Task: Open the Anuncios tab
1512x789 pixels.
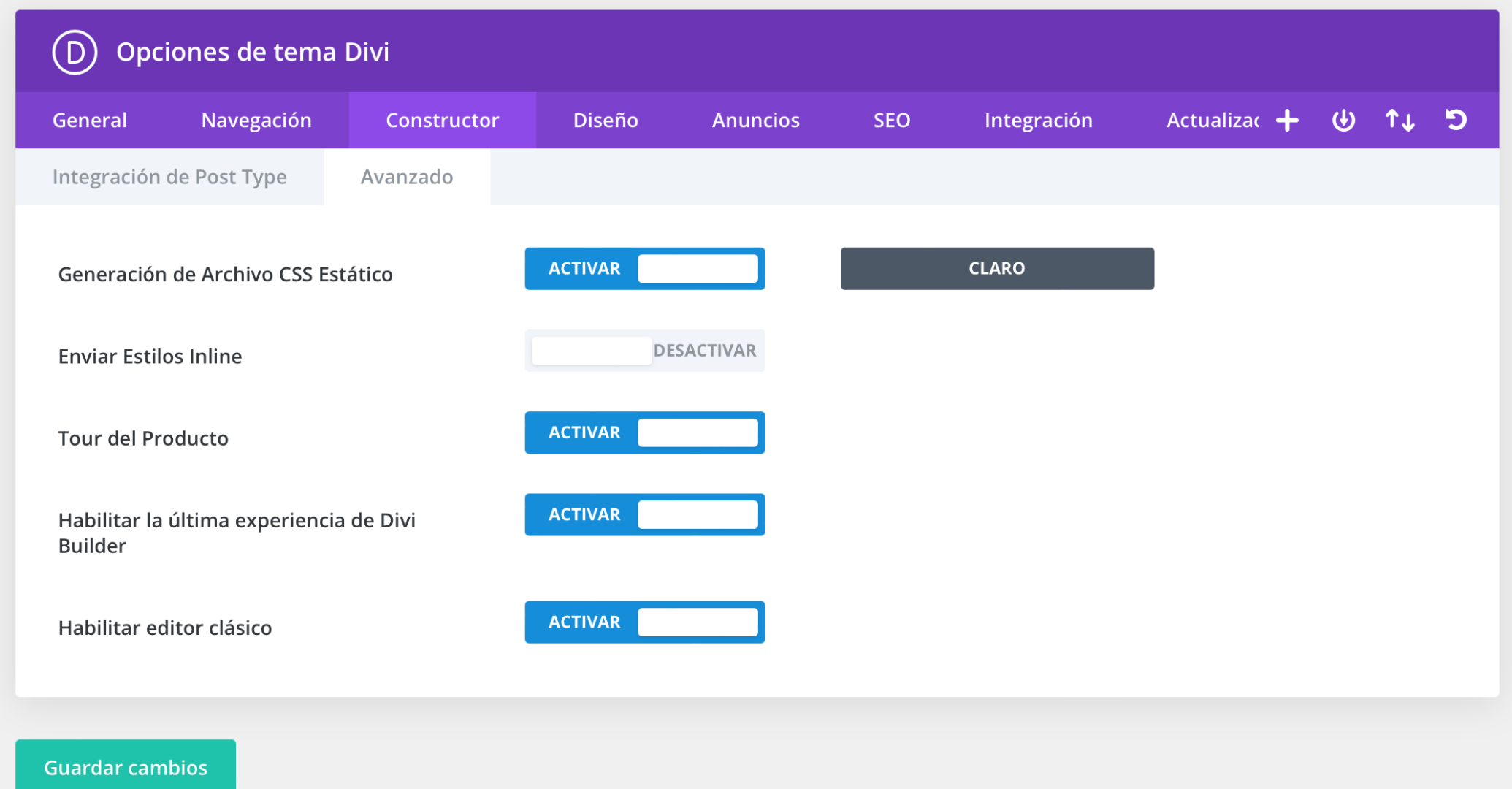Action: coord(756,121)
